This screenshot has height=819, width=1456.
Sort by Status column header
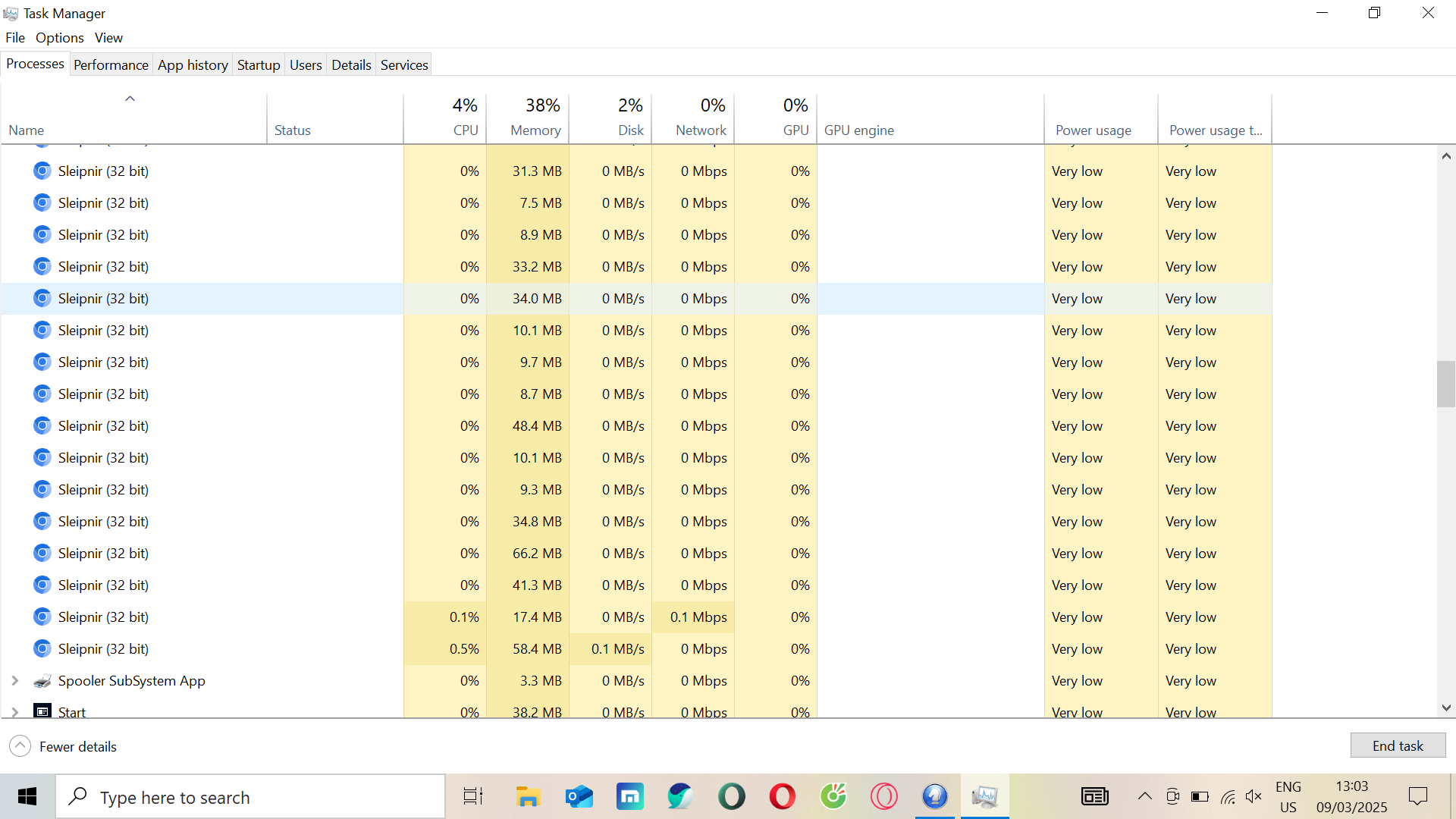point(334,118)
